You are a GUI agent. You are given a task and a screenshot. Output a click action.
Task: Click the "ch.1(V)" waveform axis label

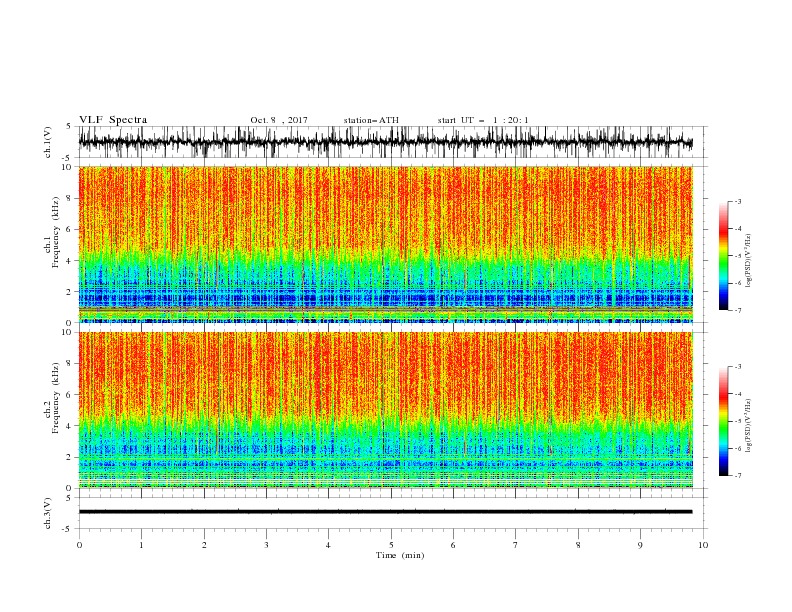click(x=48, y=142)
